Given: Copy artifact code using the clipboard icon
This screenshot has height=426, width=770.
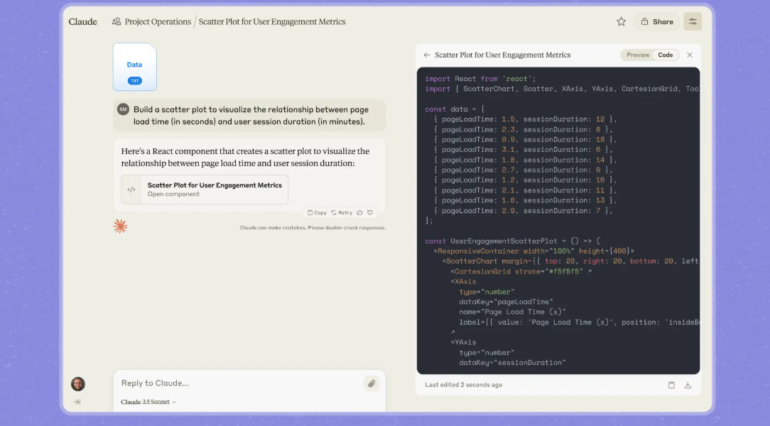Looking at the screenshot, I should tap(671, 385).
